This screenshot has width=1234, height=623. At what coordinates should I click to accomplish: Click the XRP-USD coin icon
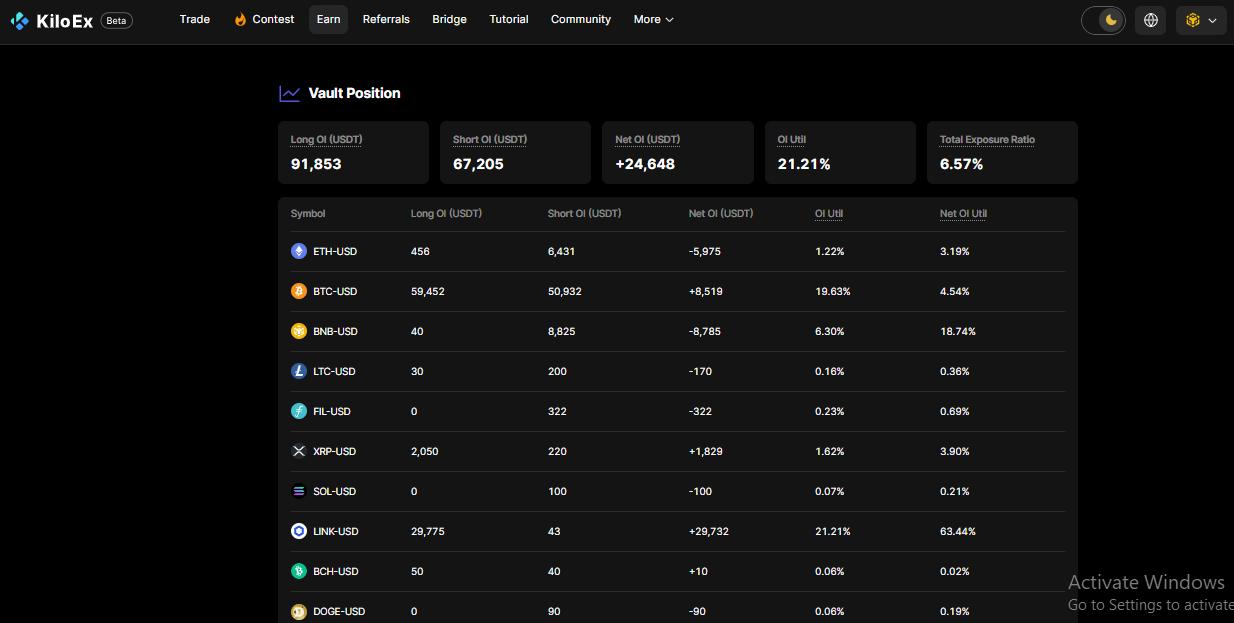298,451
